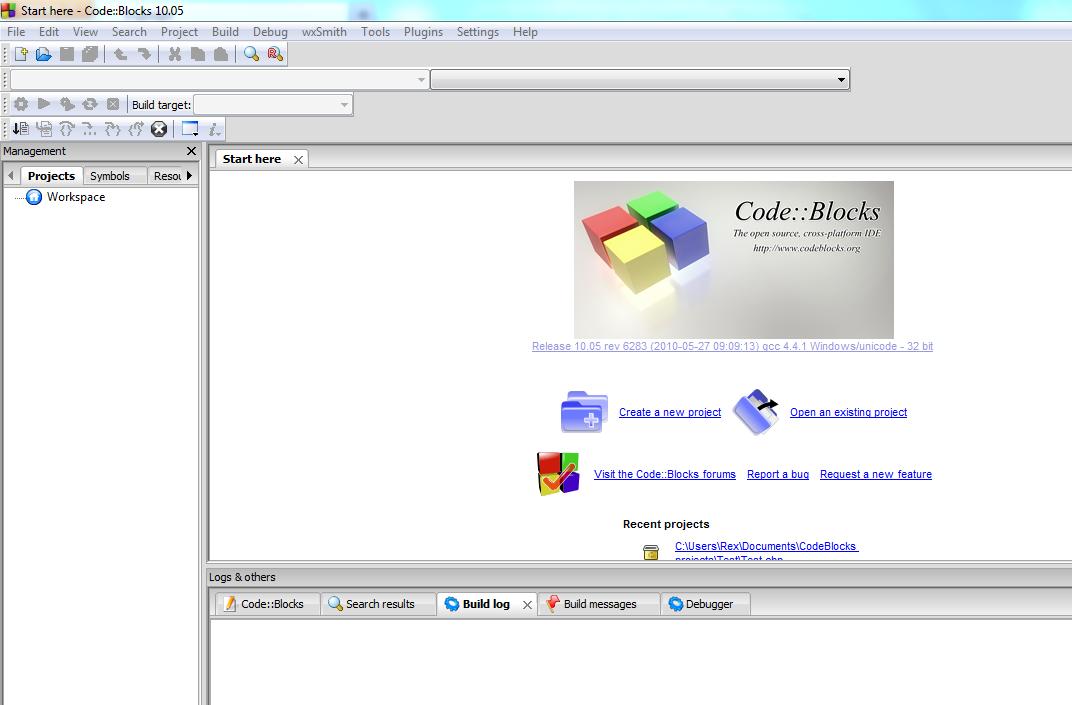
Task: Click the New file toolbar icon
Action: point(21,54)
